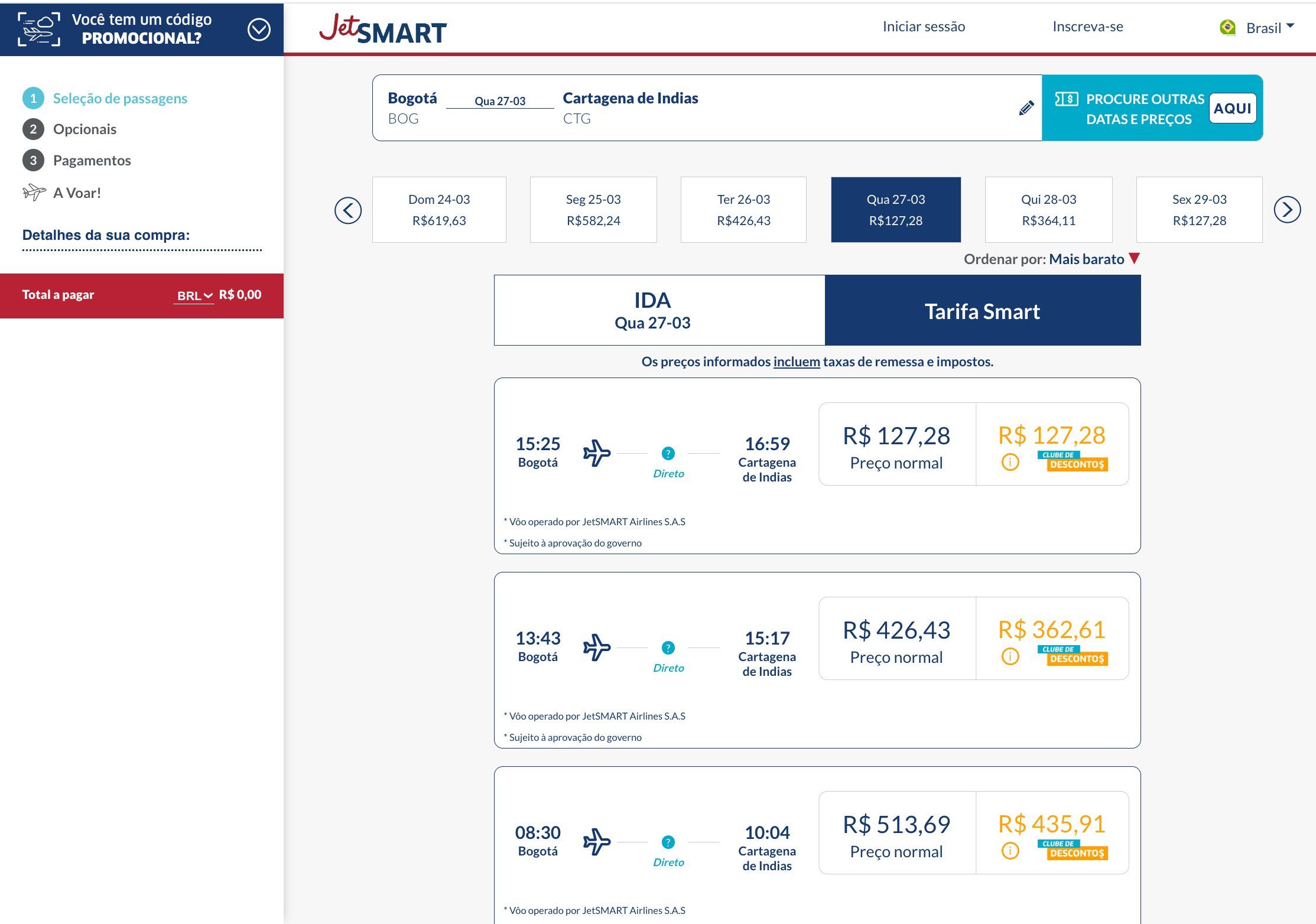
Task: Click info icon under R$ 435,91 club price
Action: coord(1010,851)
